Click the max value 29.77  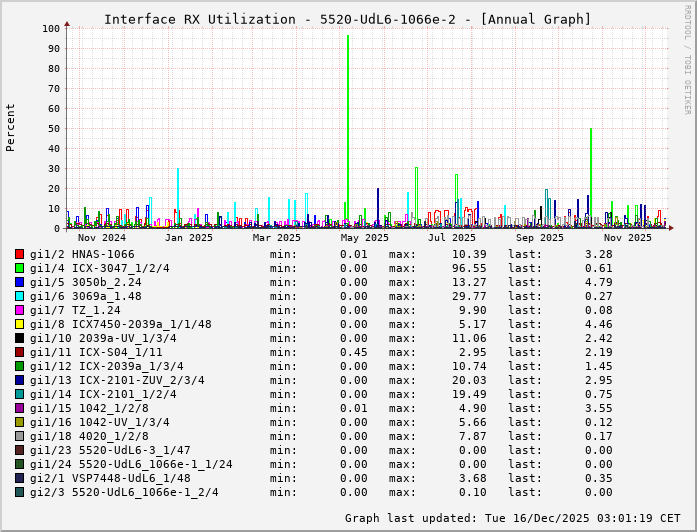pyautogui.click(x=469, y=296)
